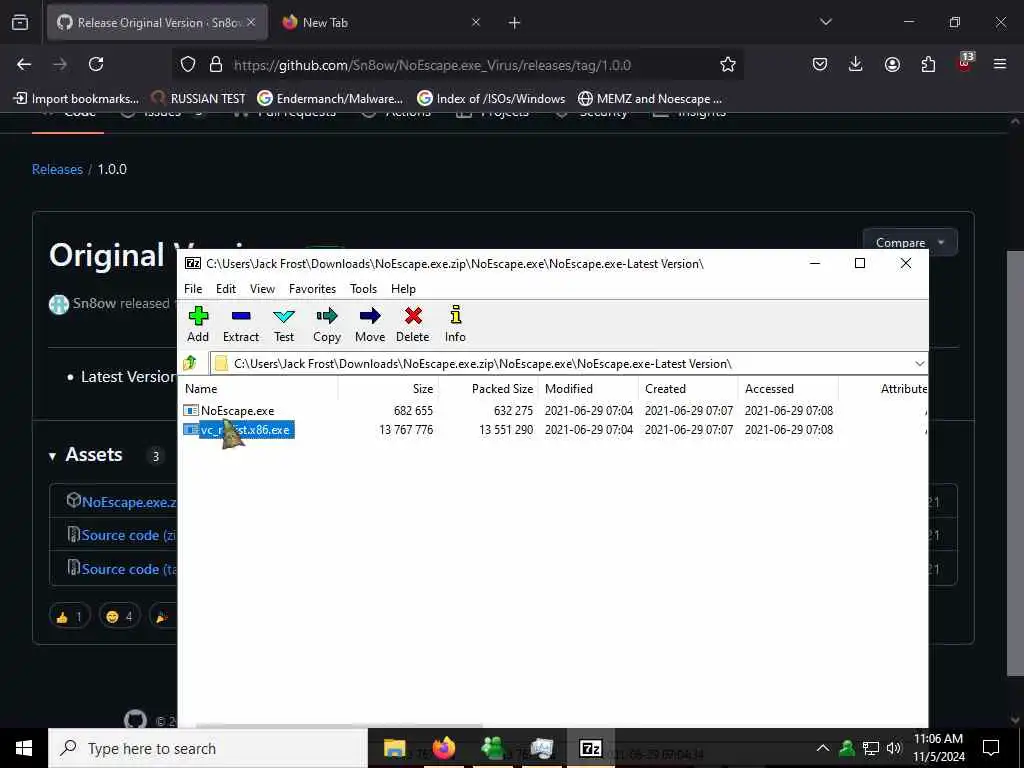The width and height of the screenshot is (1024, 768).
Task: Open the Endermanch/Malware bookmark
Action: click(x=330, y=99)
